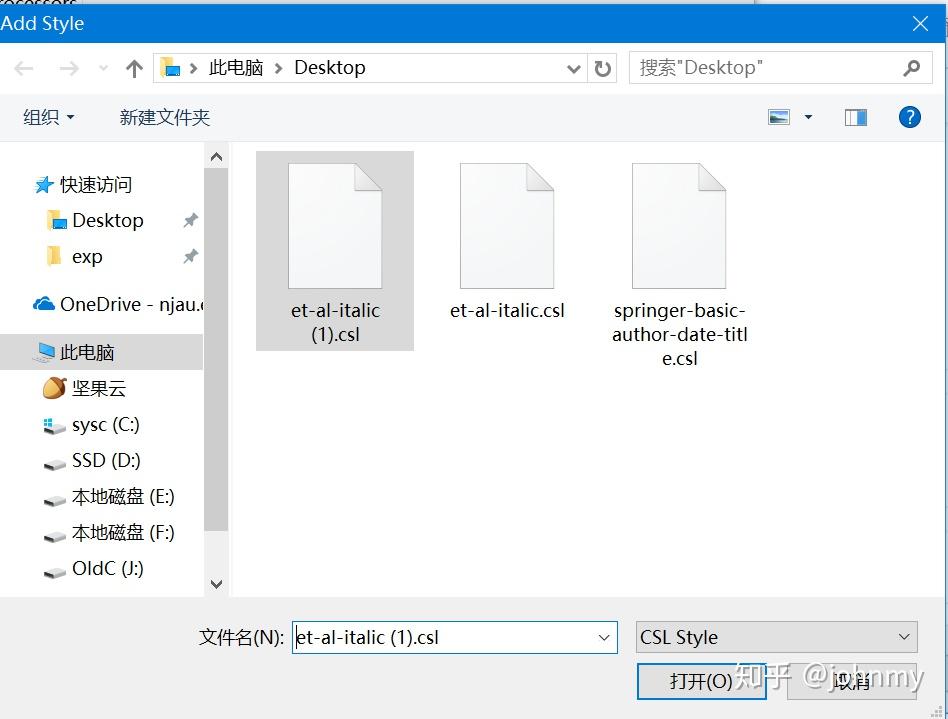
Task: Click Desktop in the address bar breadcrumb
Action: tap(329, 67)
